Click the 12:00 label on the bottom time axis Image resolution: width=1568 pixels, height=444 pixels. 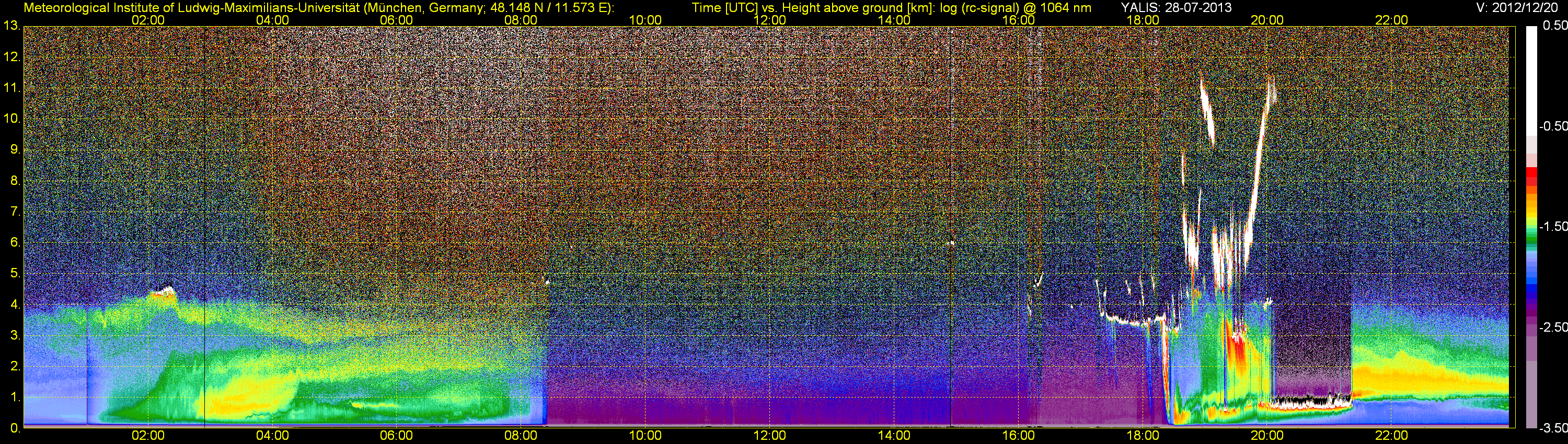click(769, 436)
